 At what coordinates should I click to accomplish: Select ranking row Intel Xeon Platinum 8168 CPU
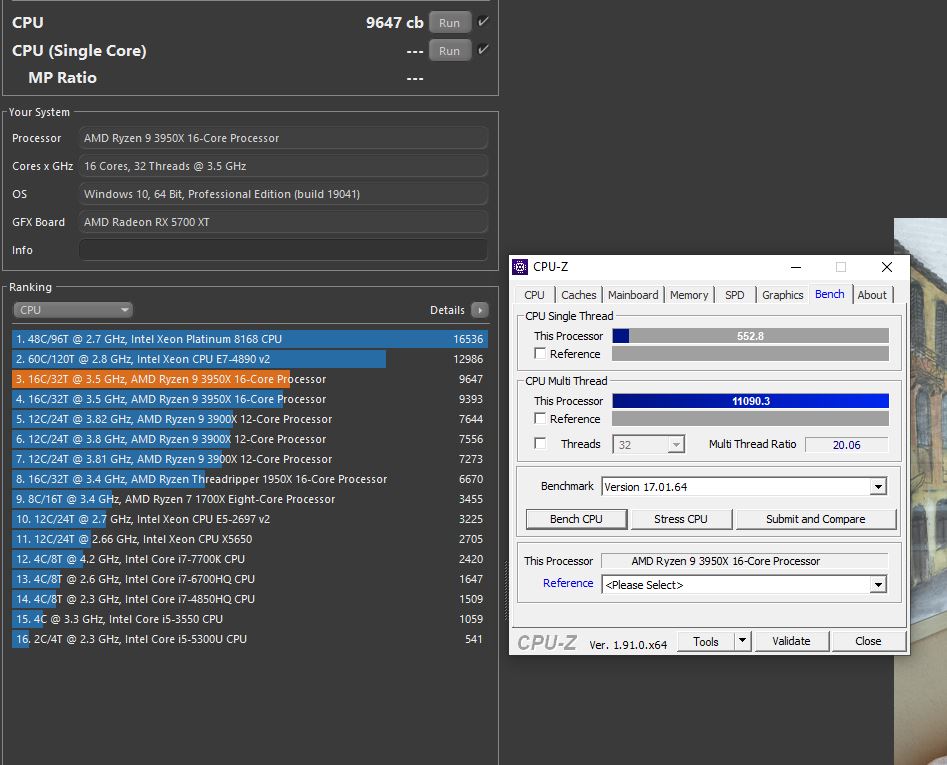point(249,339)
